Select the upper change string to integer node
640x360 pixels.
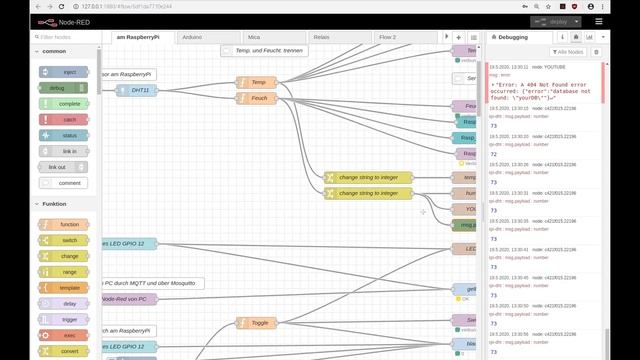point(368,178)
